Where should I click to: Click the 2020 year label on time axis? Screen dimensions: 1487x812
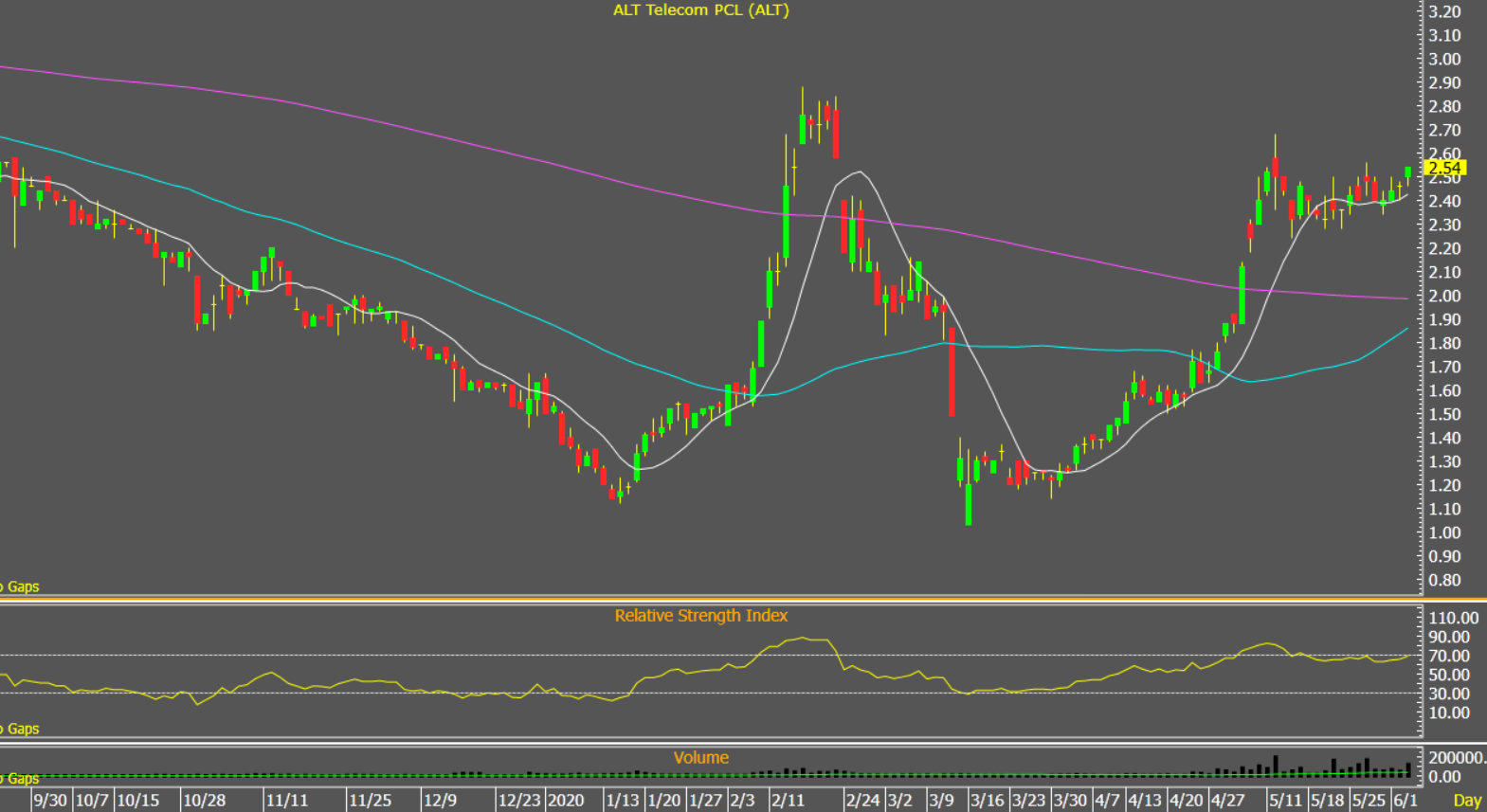566,801
